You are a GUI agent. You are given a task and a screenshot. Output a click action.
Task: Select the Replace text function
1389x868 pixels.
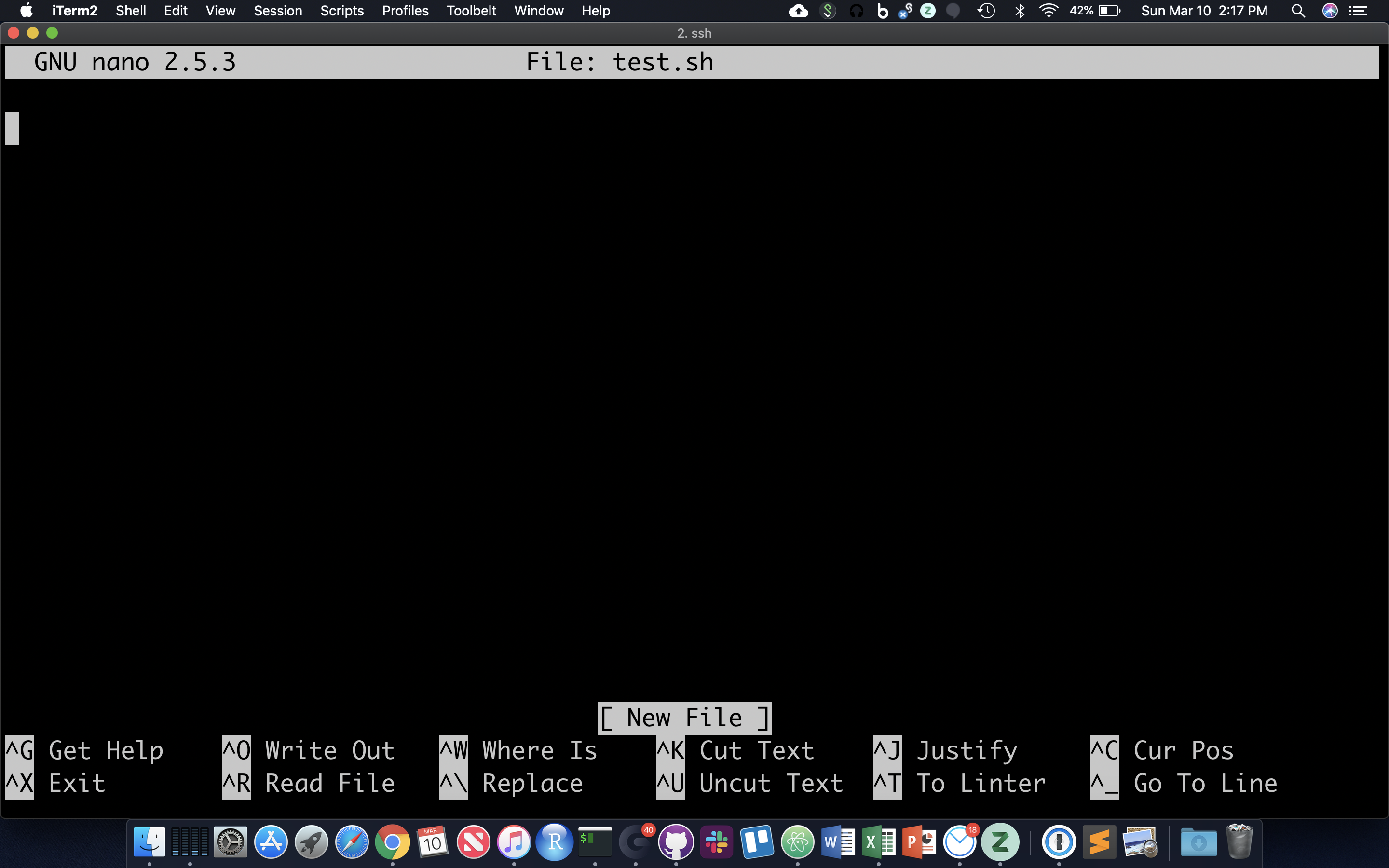click(x=531, y=783)
